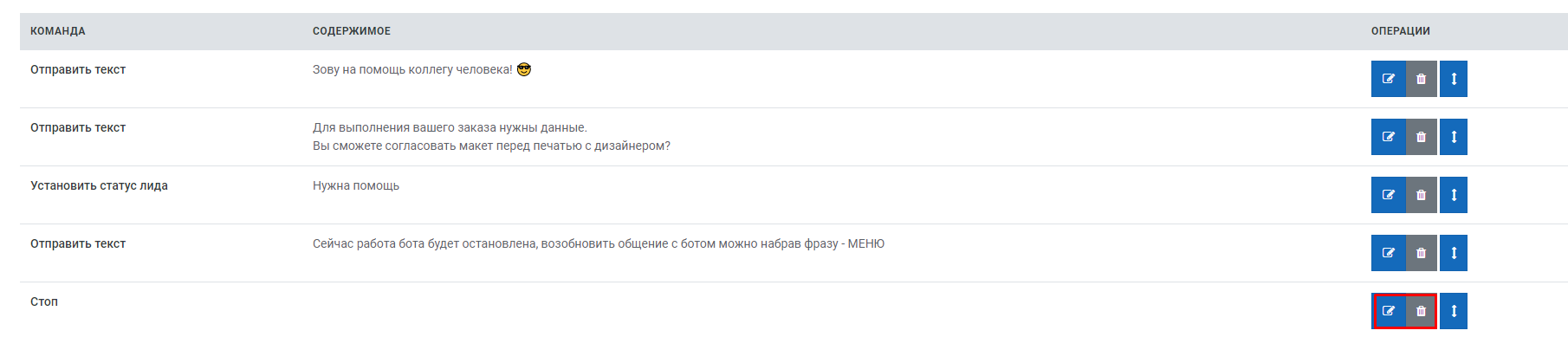Edit the 'Сейчас работа бота' text command
Viewport: 1568px width, 337px height.
click(1388, 253)
